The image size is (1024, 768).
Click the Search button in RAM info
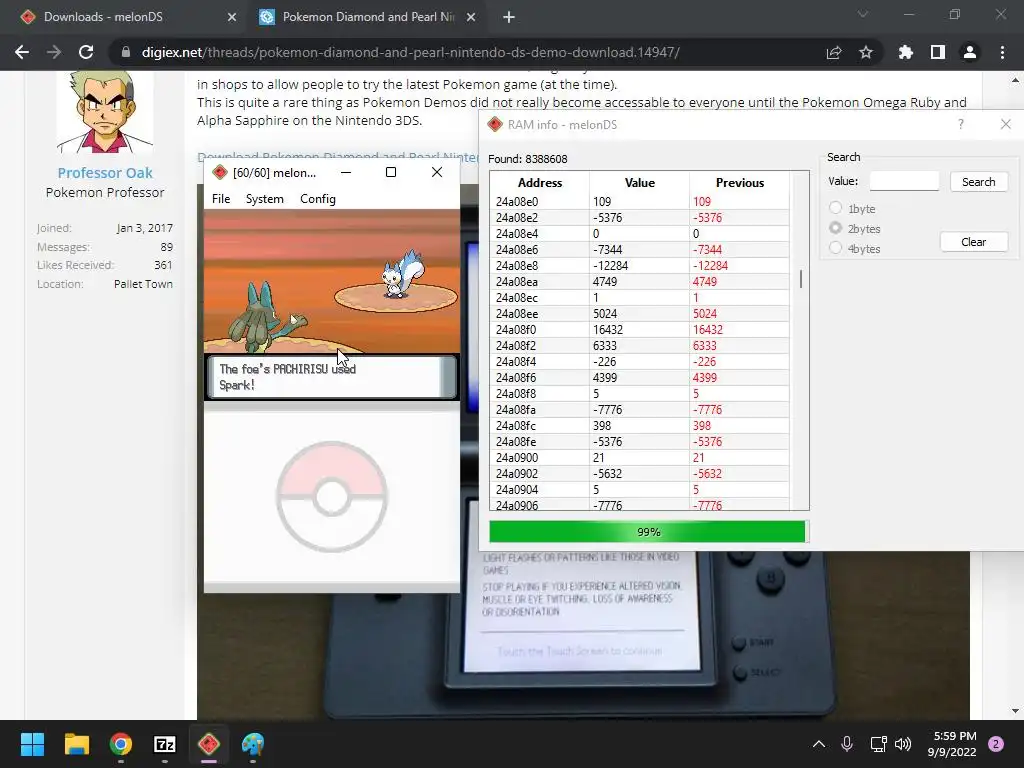click(978, 182)
